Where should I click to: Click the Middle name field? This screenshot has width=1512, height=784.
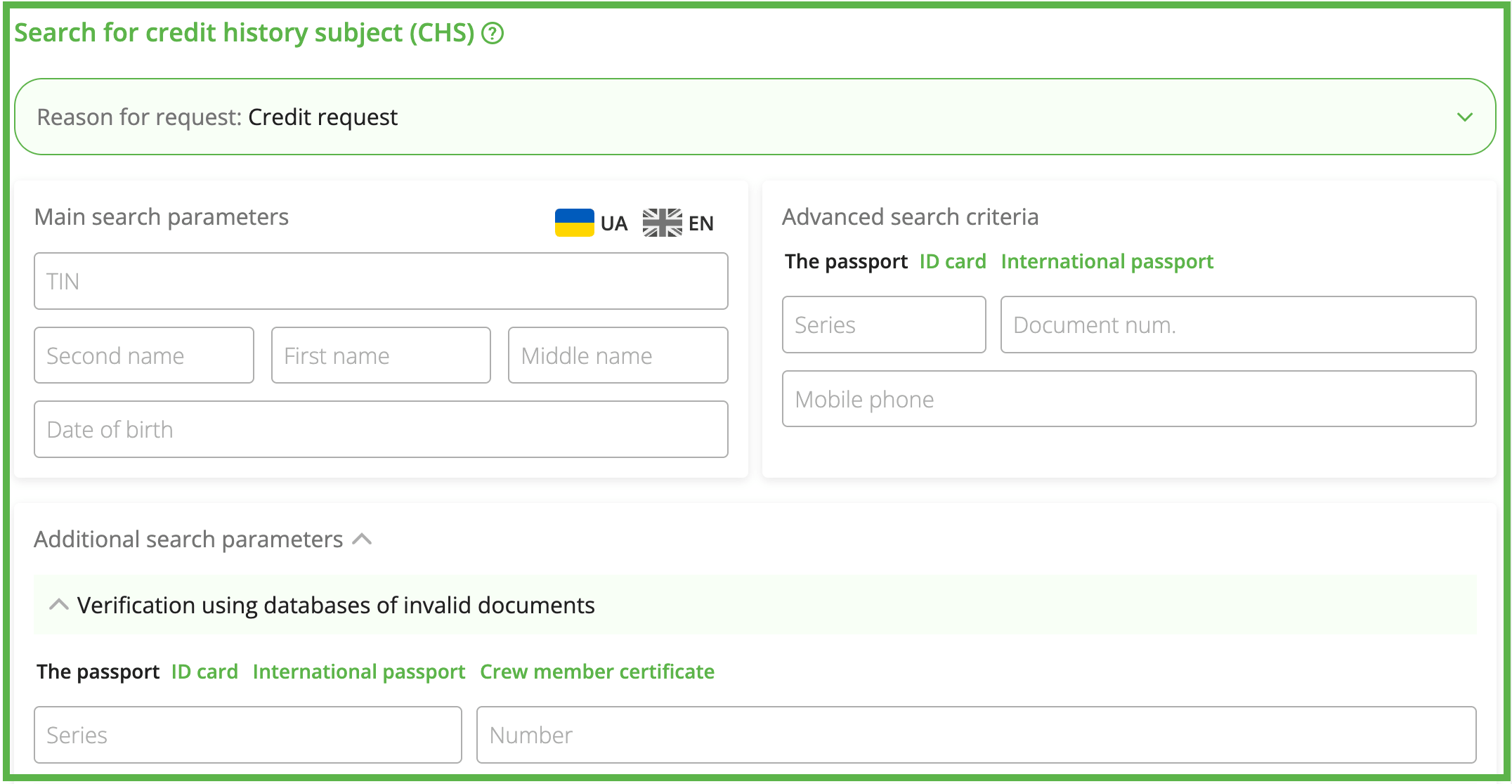(618, 355)
